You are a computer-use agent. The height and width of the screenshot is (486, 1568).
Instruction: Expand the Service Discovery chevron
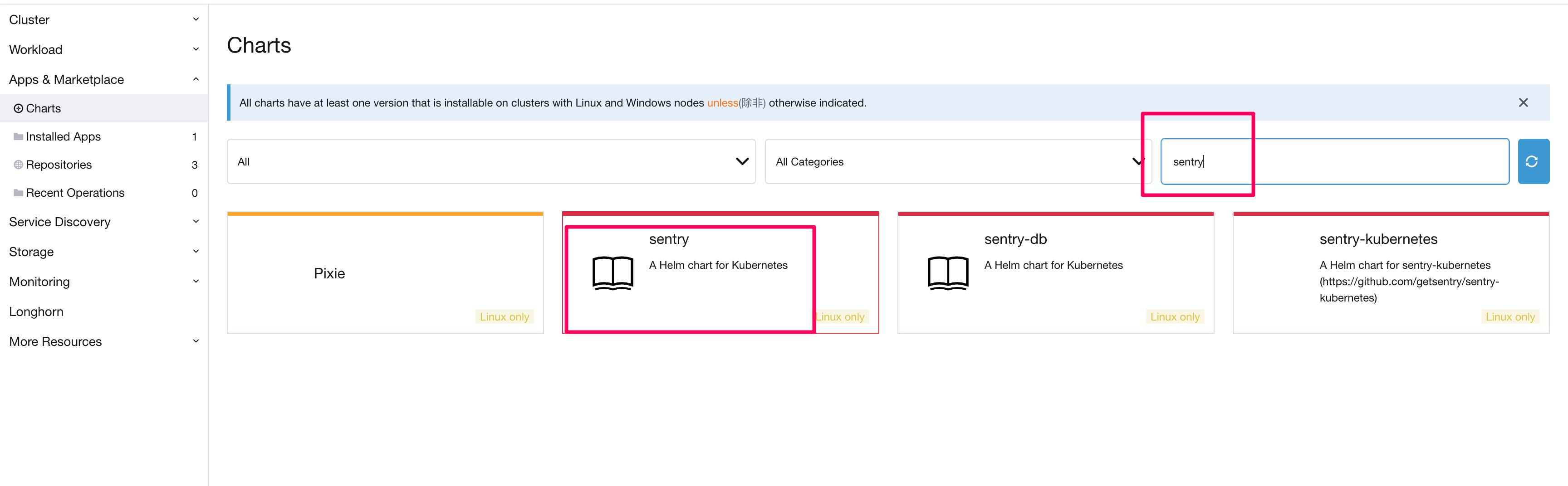pyautogui.click(x=196, y=221)
